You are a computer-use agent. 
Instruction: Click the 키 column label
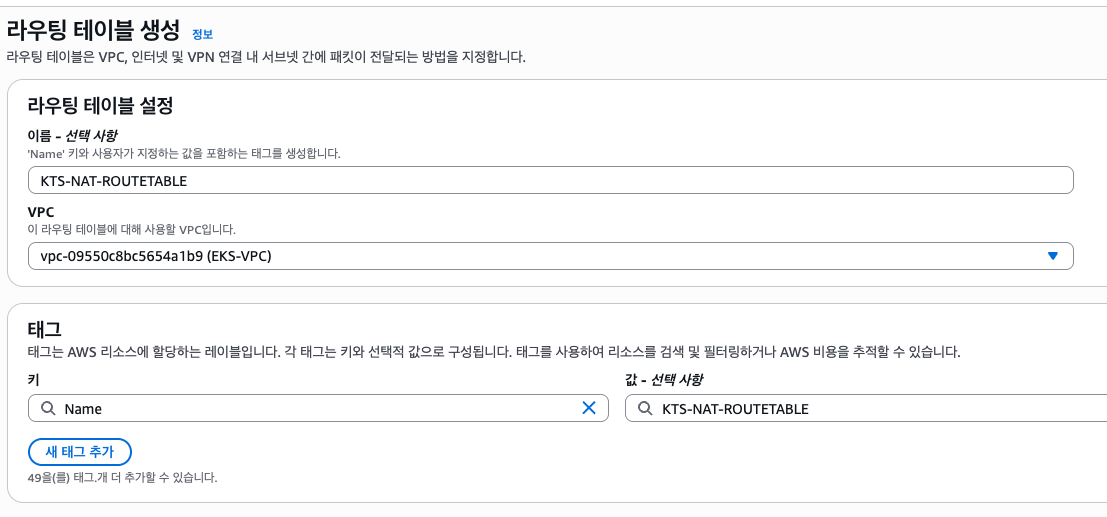[33, 380]
